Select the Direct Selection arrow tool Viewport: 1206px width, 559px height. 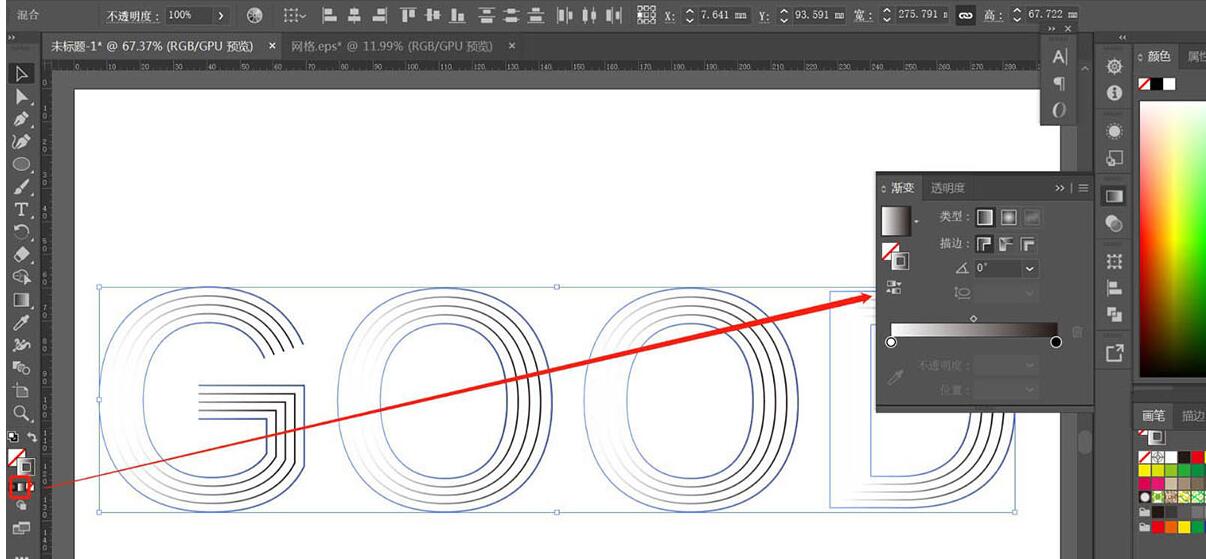click(x=21, y=96)
